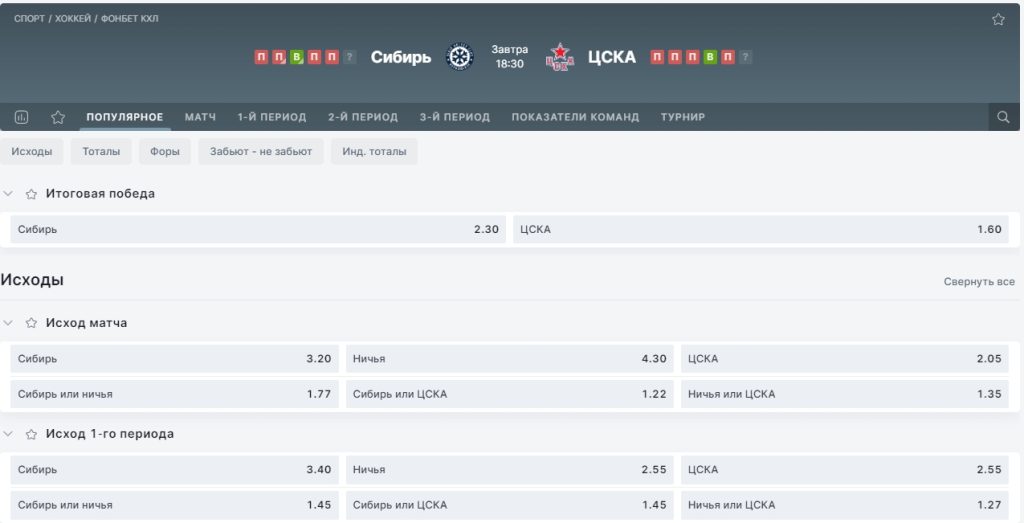Filter by Тоталы chip
Viewport: 1024px width, 523px height.
click(x=101, y=151)
